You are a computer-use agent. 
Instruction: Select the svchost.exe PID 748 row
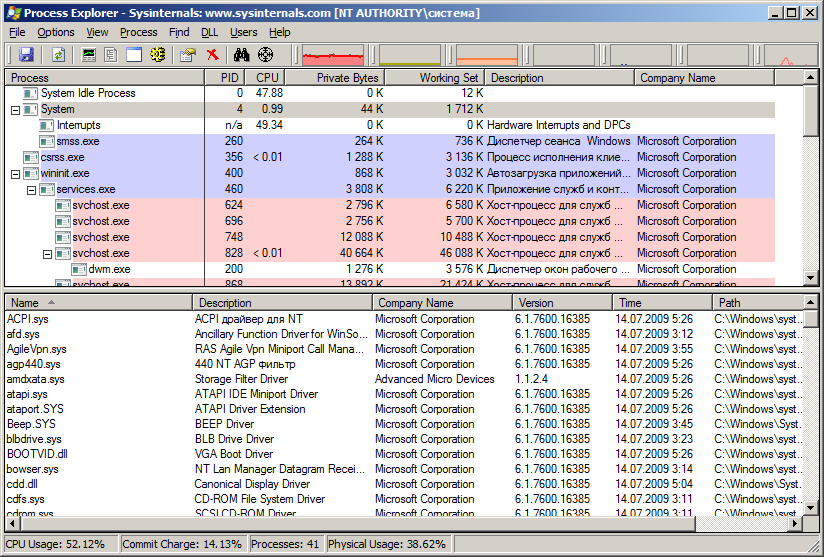390,238
